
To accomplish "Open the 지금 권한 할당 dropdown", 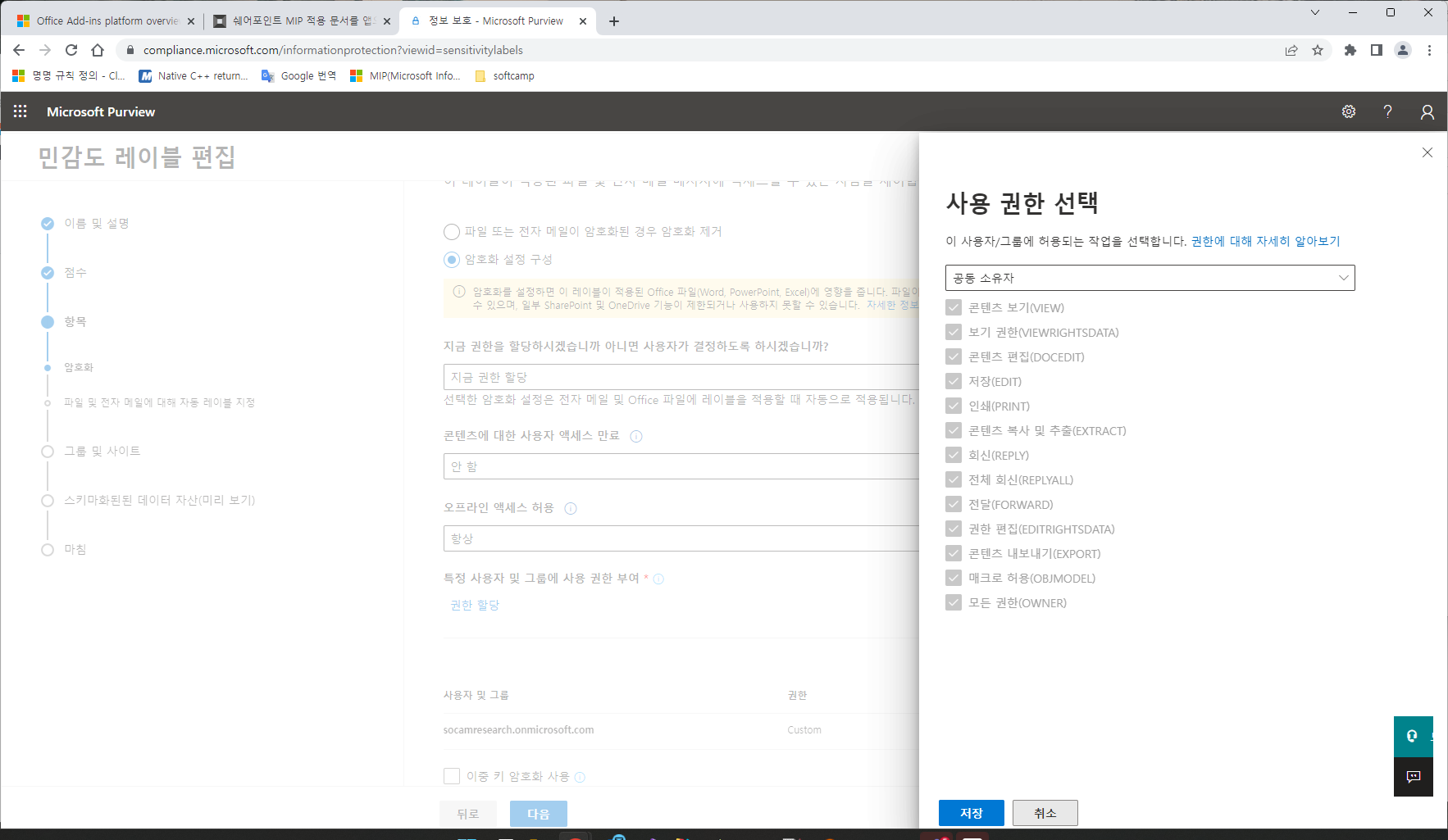I will pyautogui.click(x=681, y=377).
